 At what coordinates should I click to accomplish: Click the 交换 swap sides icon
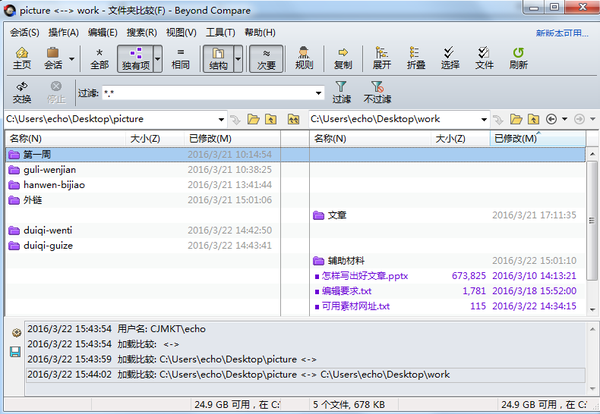click(x=22, y=93)
